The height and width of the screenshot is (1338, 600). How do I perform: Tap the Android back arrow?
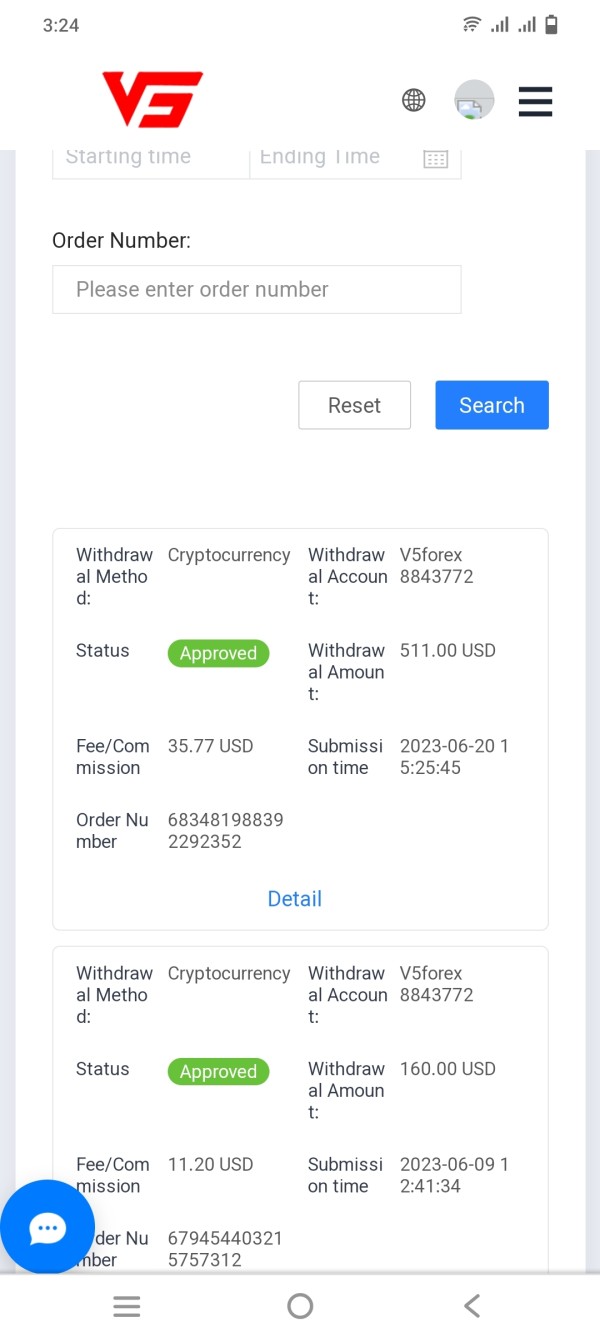point(472,1306)
